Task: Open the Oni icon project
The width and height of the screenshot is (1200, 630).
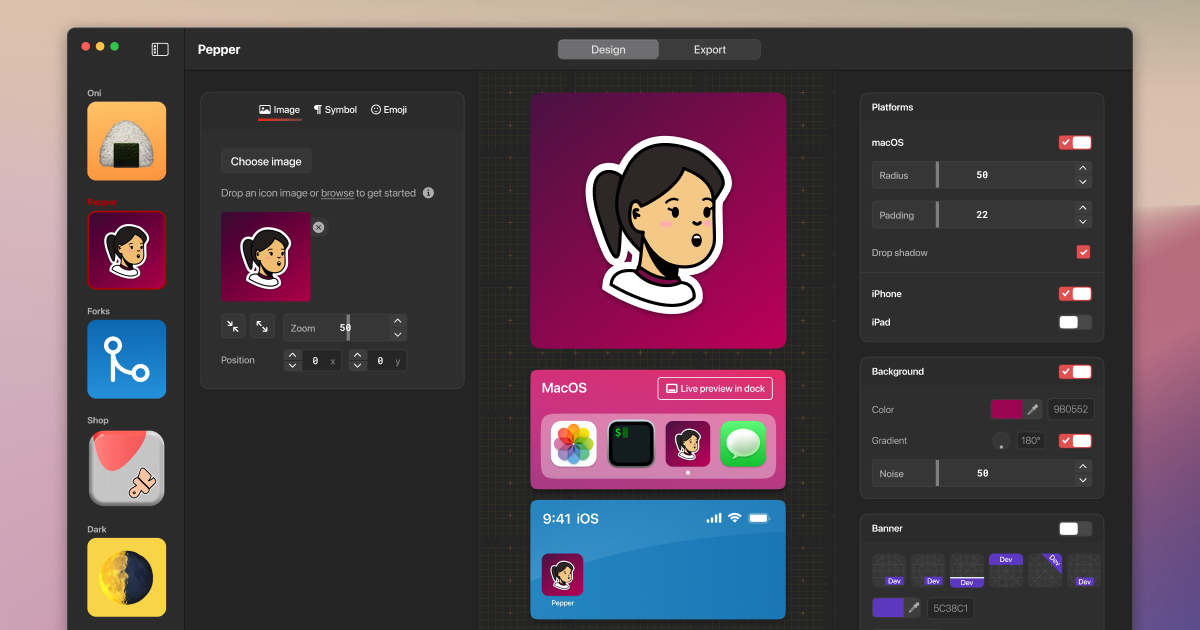Action: pyautogui.click(x=126, y=141)
